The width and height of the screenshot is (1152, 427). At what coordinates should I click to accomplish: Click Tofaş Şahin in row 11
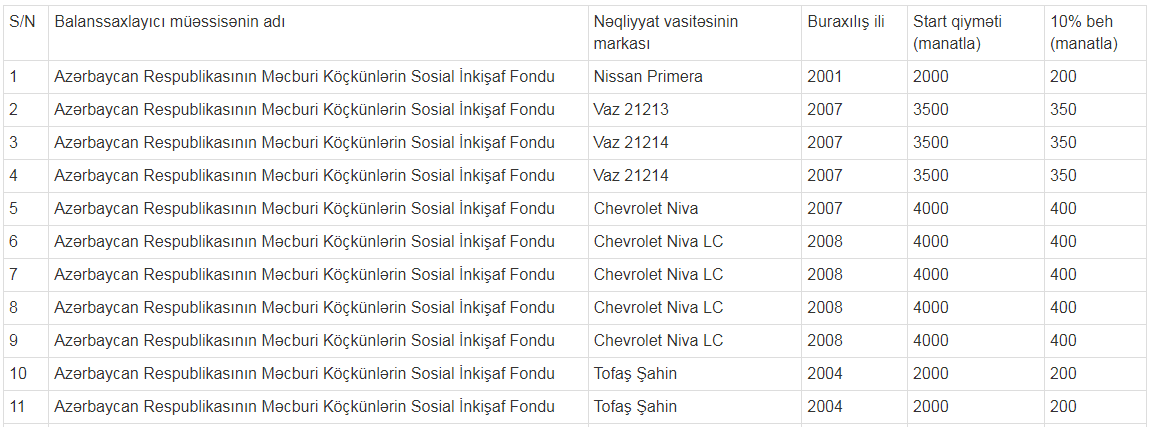coord(635,407)
